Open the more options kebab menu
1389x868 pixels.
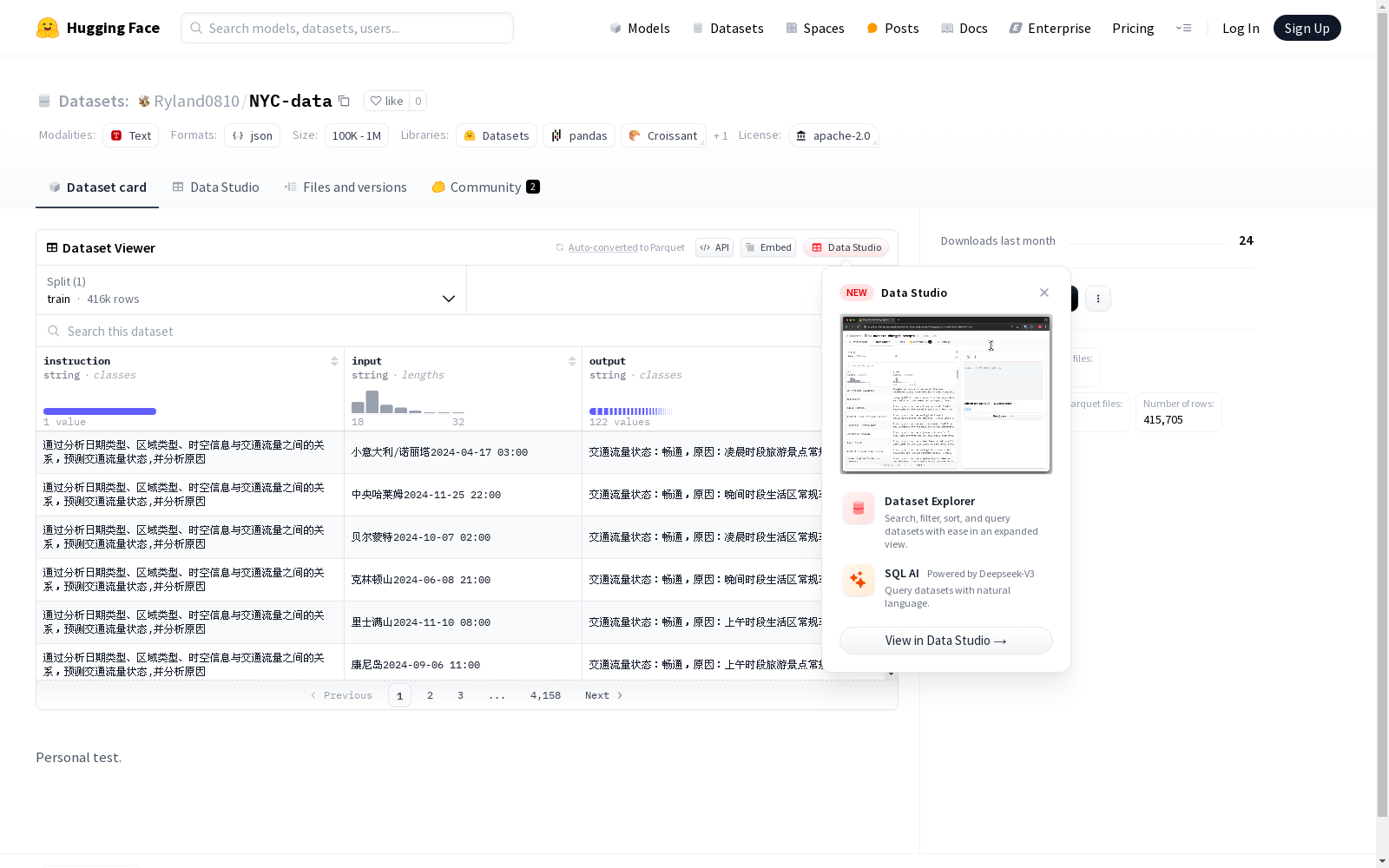coord(1098,299)
